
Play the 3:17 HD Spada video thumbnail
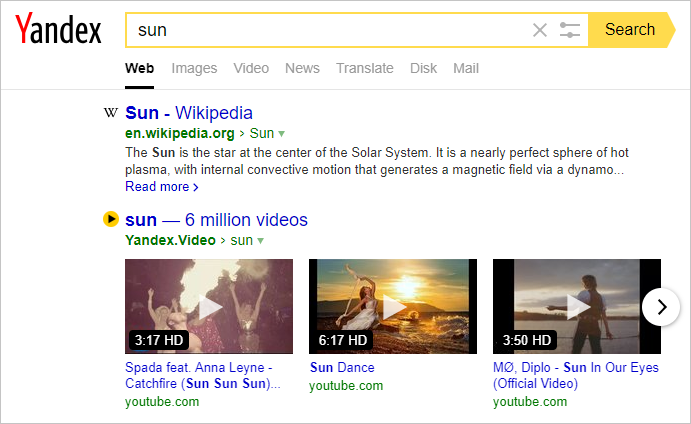click(x=209, y=306)
